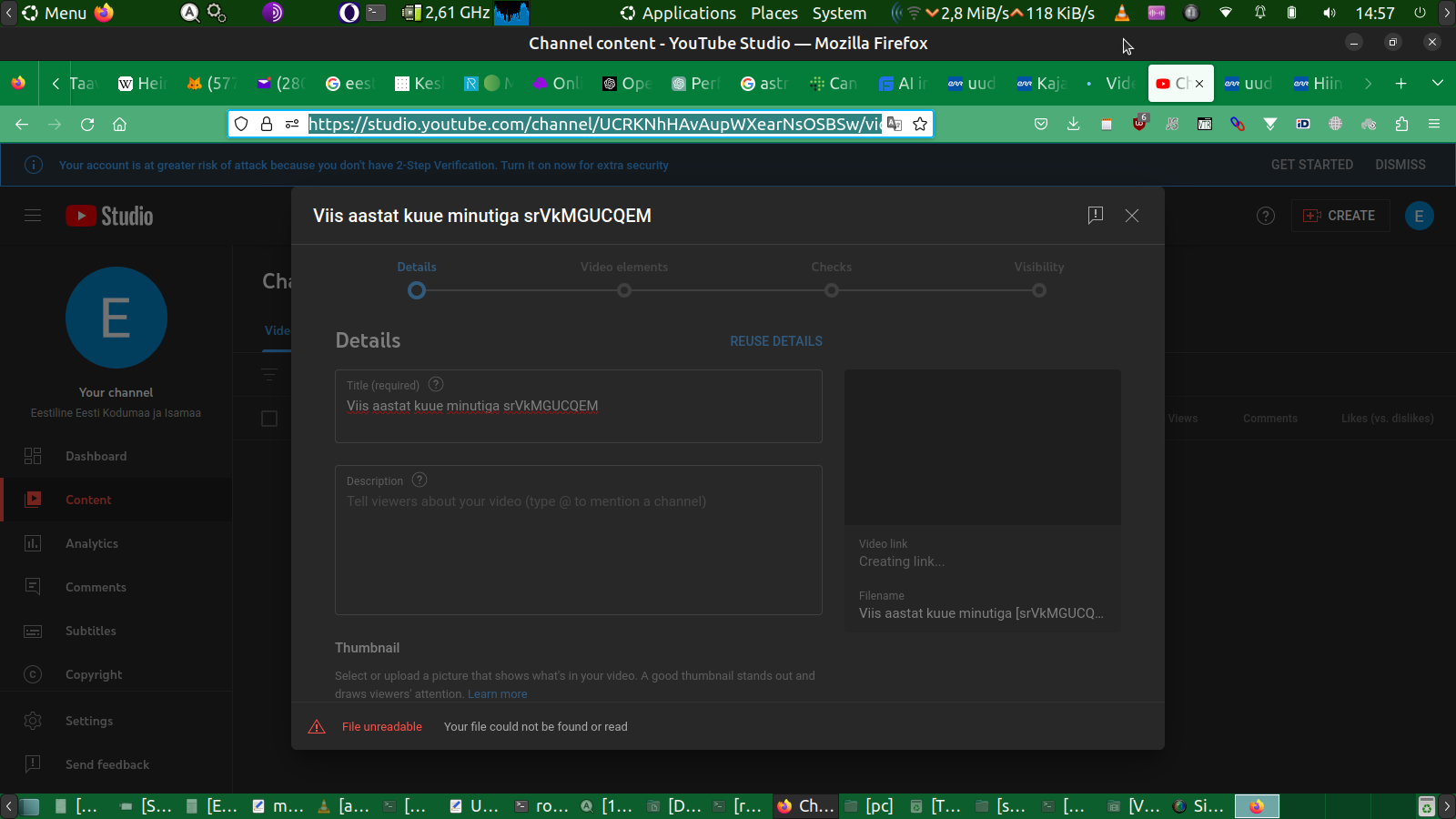Close the video upload dialog
This screenshot has width=1456, height=819.
pyautogui.click(x=1132, y=216)
